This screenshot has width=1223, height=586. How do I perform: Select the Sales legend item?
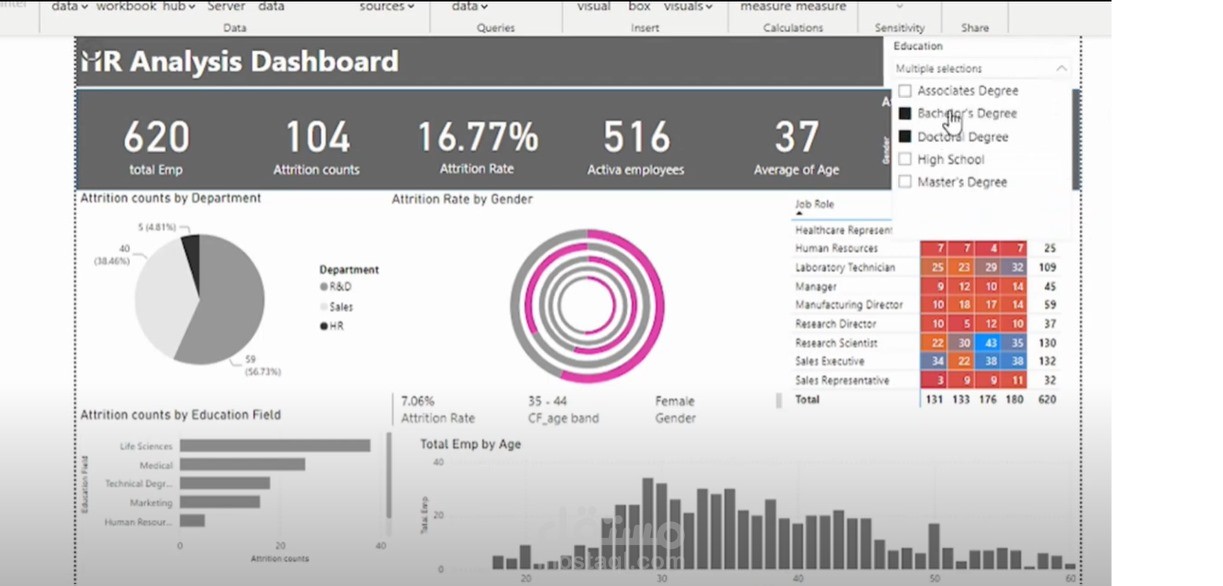(x=336, y=307)
